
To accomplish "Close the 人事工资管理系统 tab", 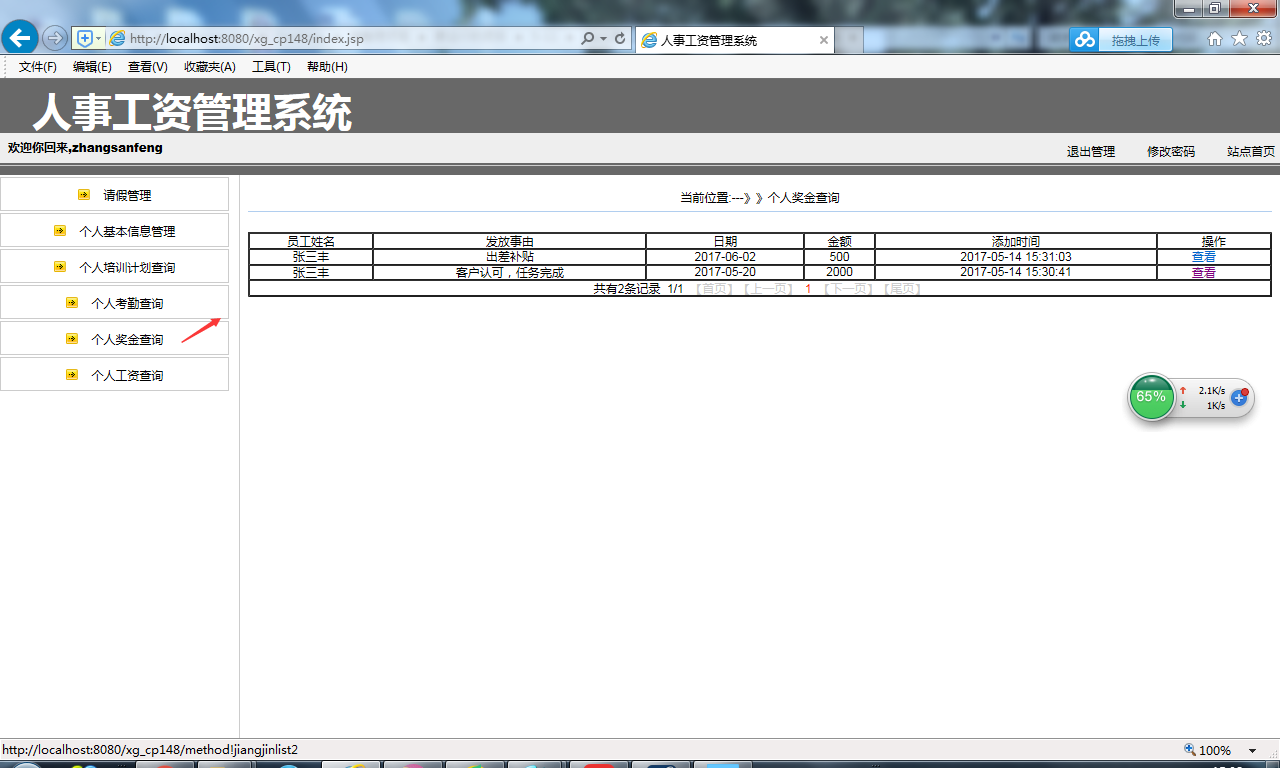I will point(824,40).
